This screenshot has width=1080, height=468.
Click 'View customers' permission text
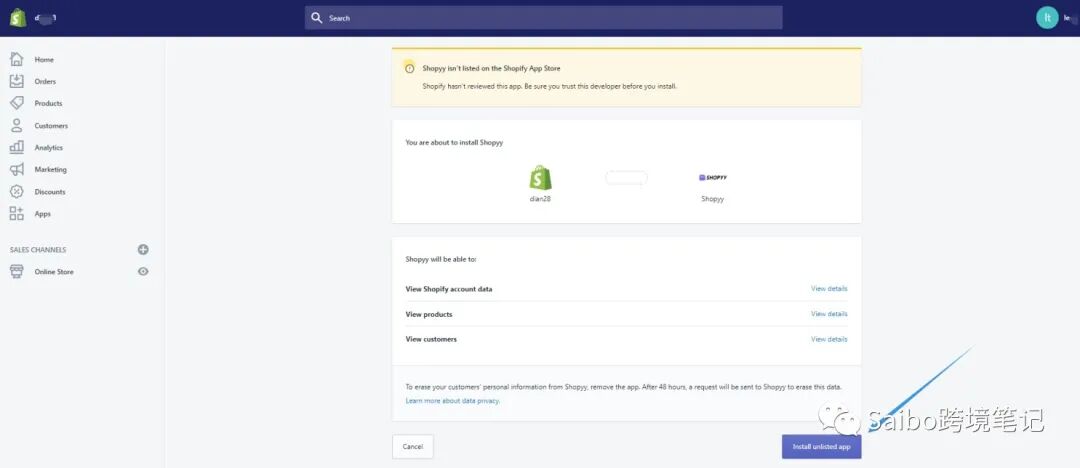point(431,339)
